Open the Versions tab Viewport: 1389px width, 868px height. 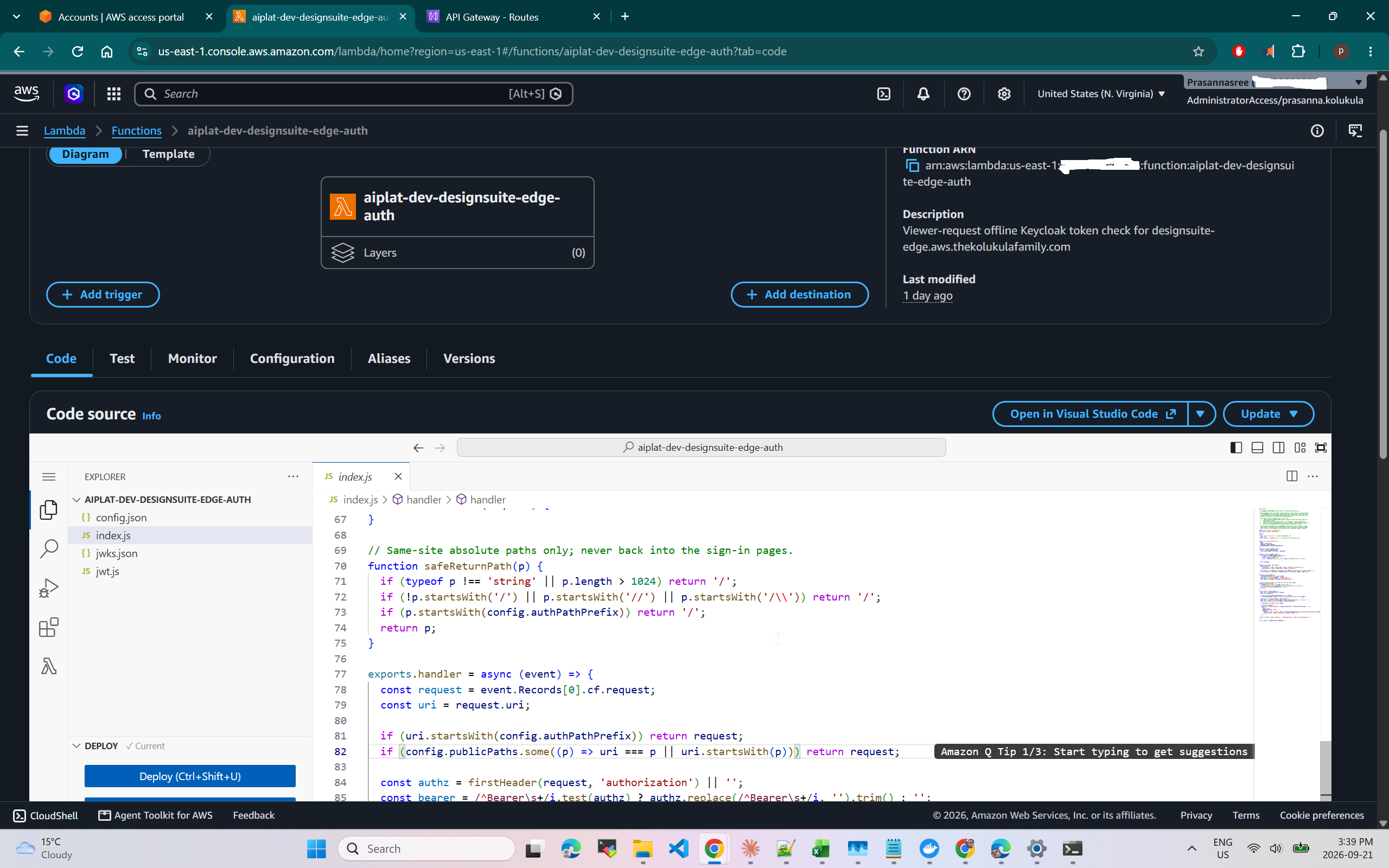pyautogui.click(x=469, y=358)
